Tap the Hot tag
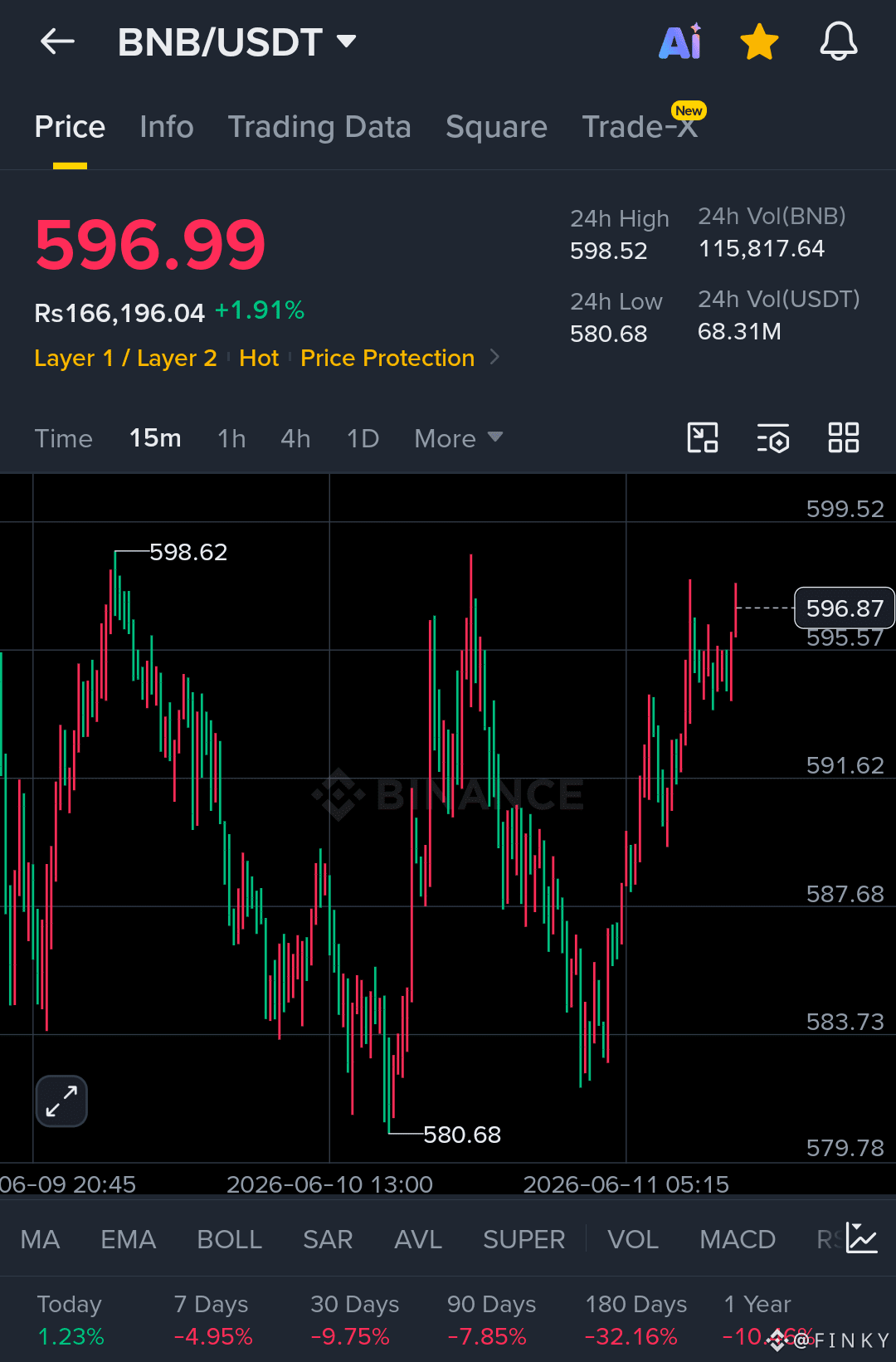 click(259, 358)
